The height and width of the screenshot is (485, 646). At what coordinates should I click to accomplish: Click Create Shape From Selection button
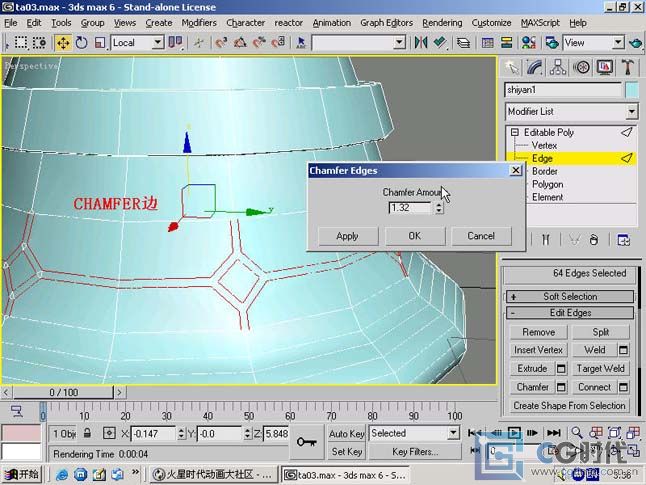(x=569, y=405)
